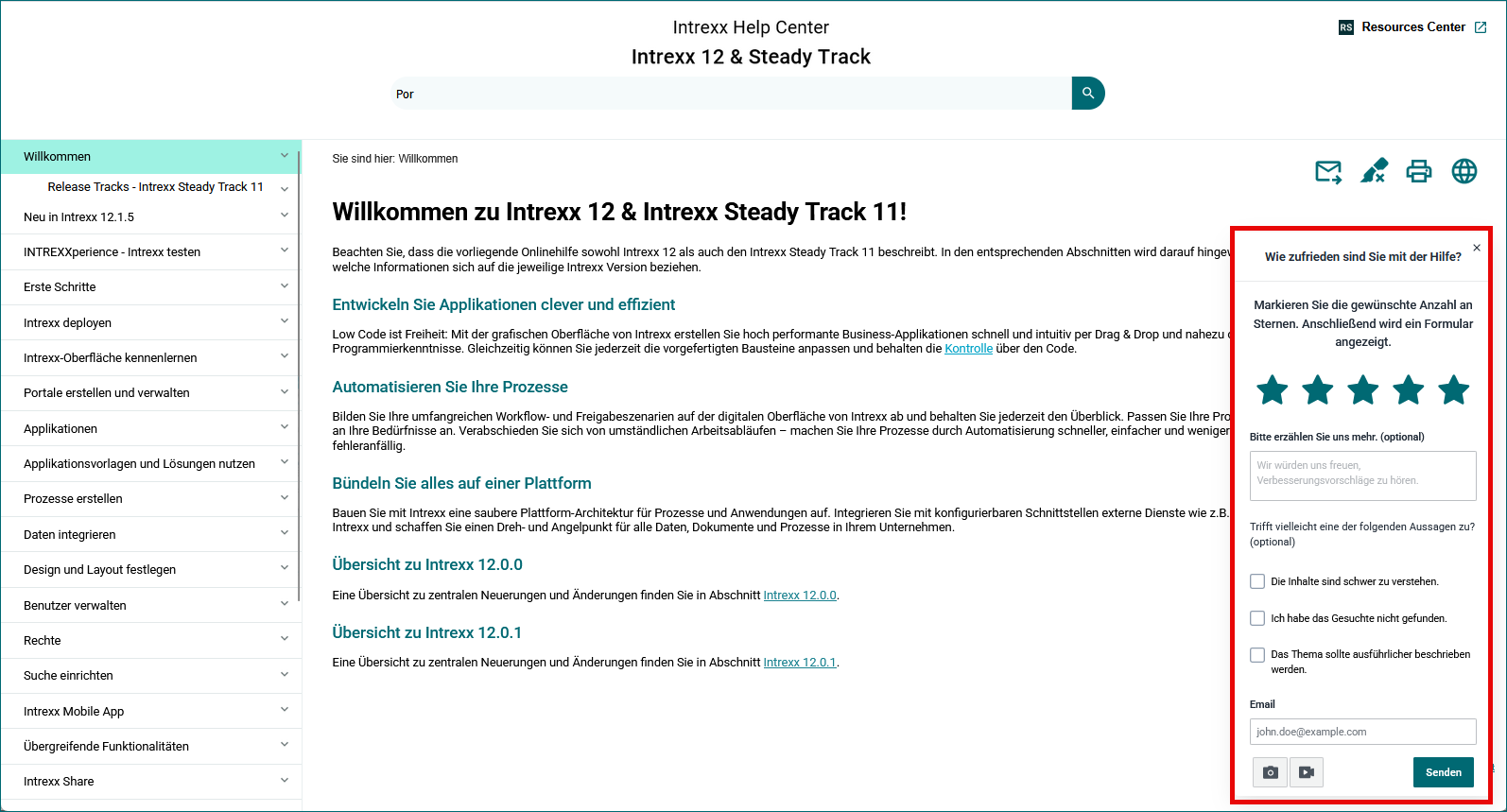This screenshot has height=812, width=1507.
Task: Rate help with the fifth star
Action: (1453, 389)
